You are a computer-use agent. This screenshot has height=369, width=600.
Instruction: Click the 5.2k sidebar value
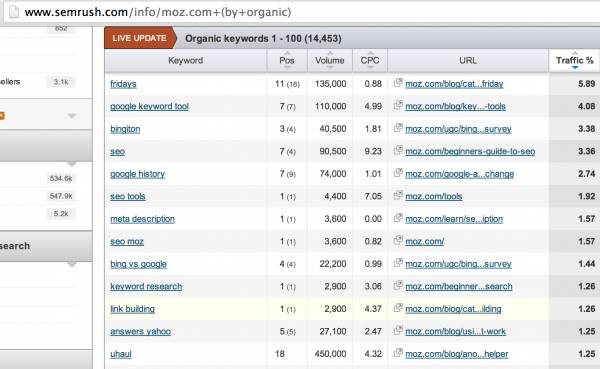click(61, 214)
